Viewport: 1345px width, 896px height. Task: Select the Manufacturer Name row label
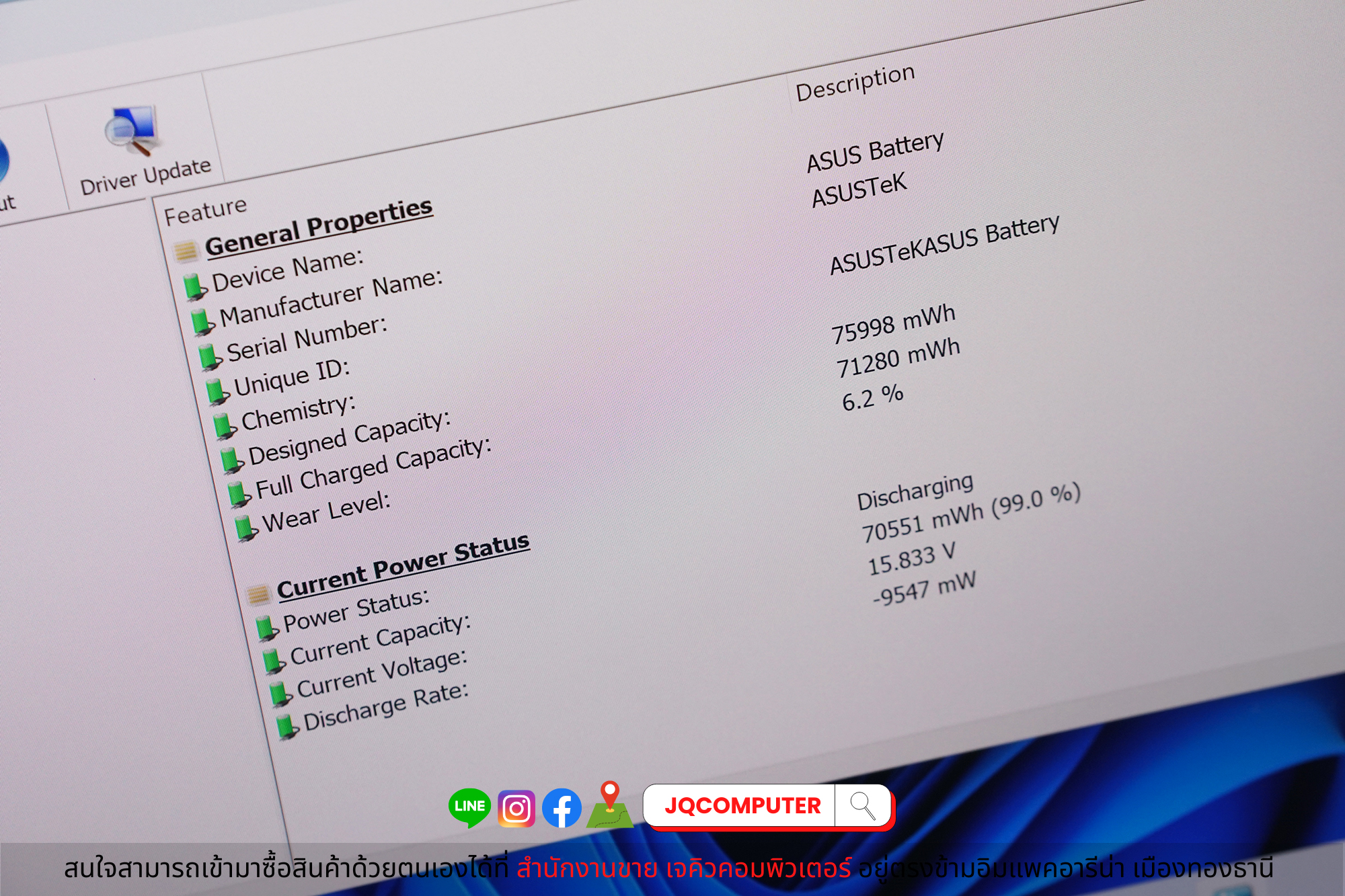coord(332,298)
